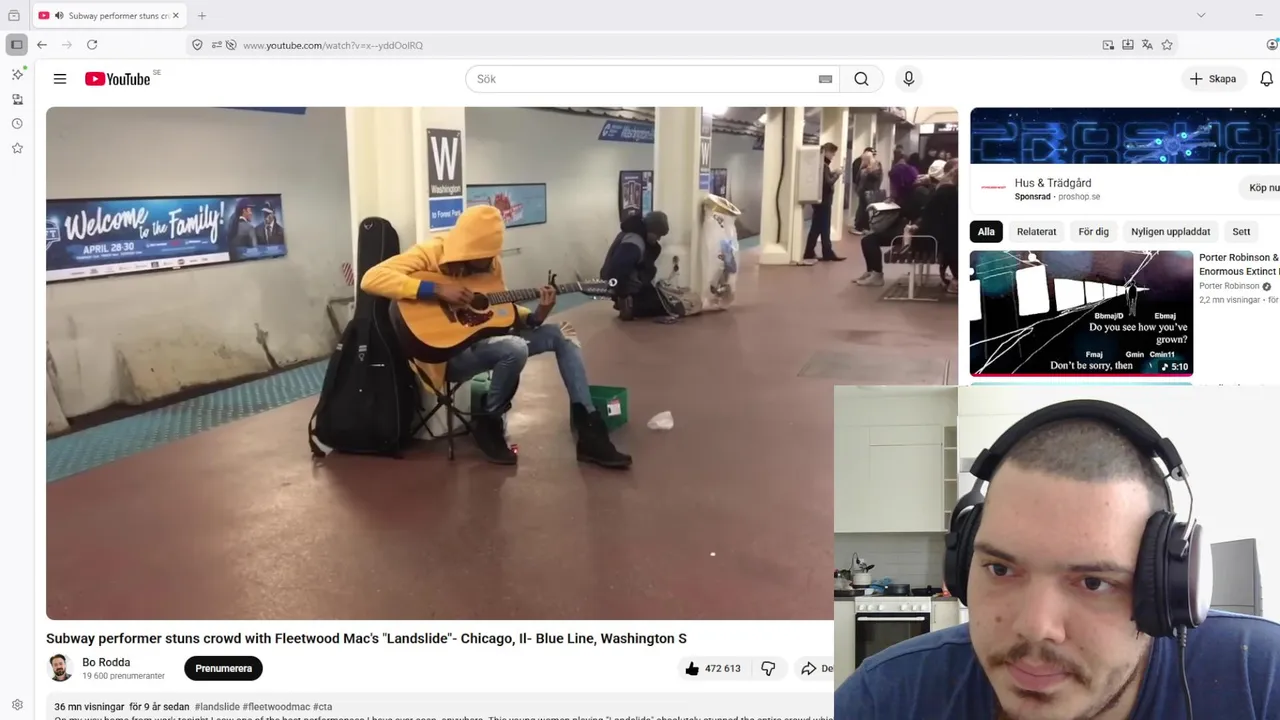Select the För dig filter chip
Viewport: 1280px width, 720px height.
tap(1093, 231)
